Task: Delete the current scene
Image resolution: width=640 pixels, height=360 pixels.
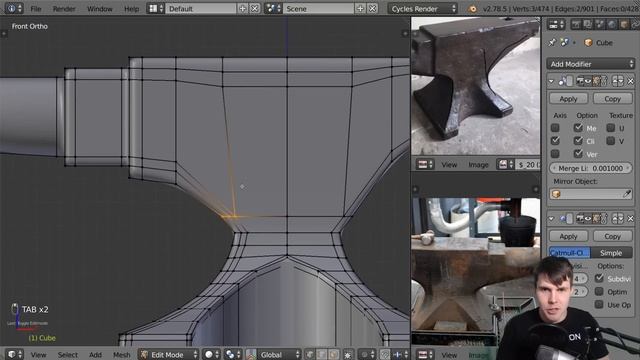Action: (372, 9)
